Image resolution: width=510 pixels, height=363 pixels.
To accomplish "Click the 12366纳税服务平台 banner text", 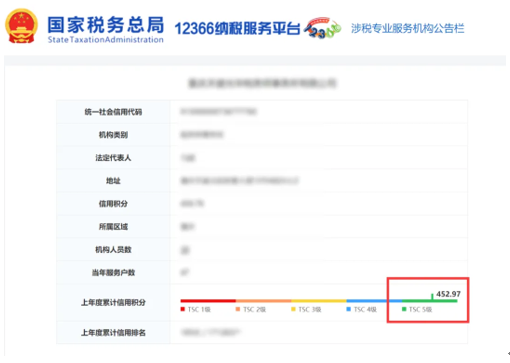I will pos(237,29).
